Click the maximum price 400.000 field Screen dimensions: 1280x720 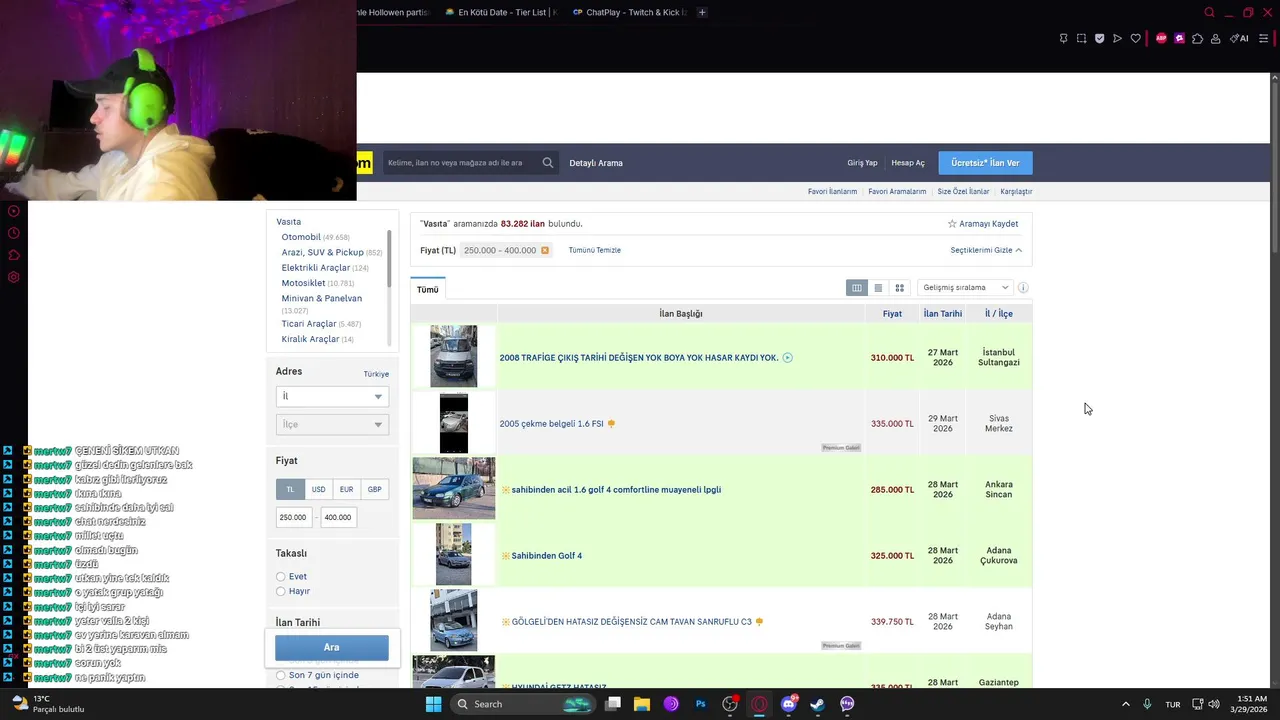[x=339, y=518]
